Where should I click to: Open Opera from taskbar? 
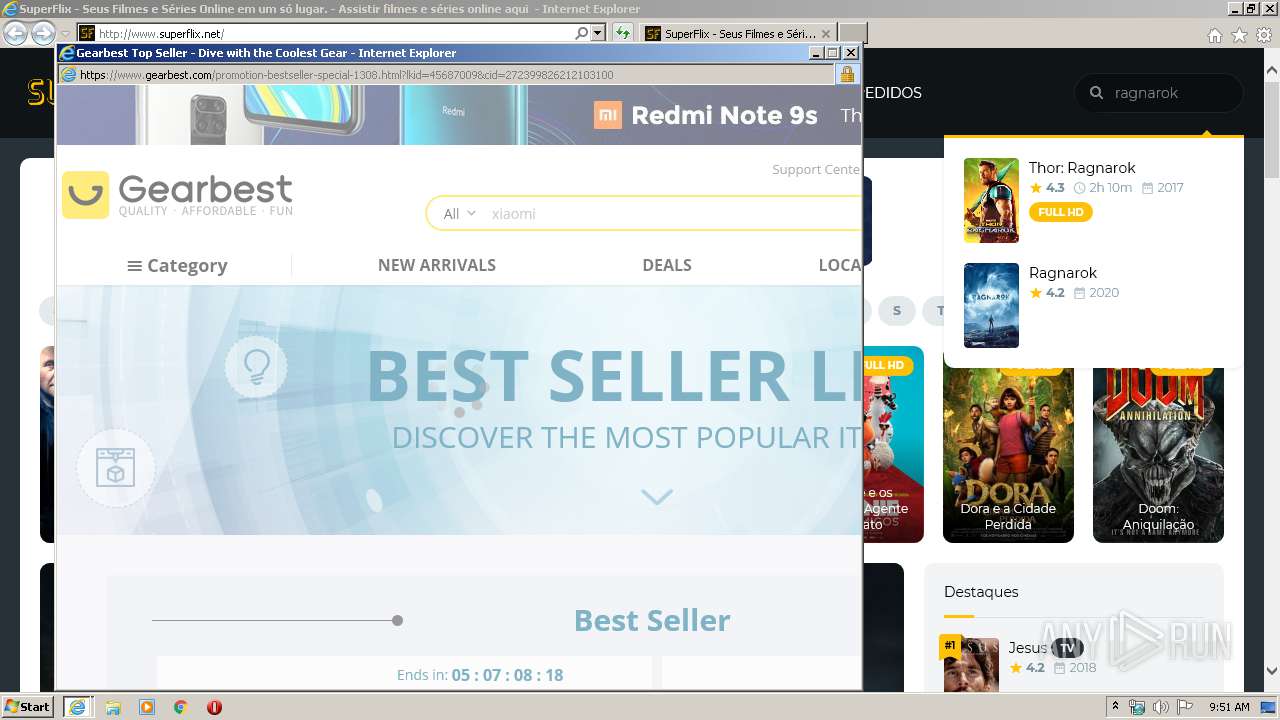coord(214,707)
